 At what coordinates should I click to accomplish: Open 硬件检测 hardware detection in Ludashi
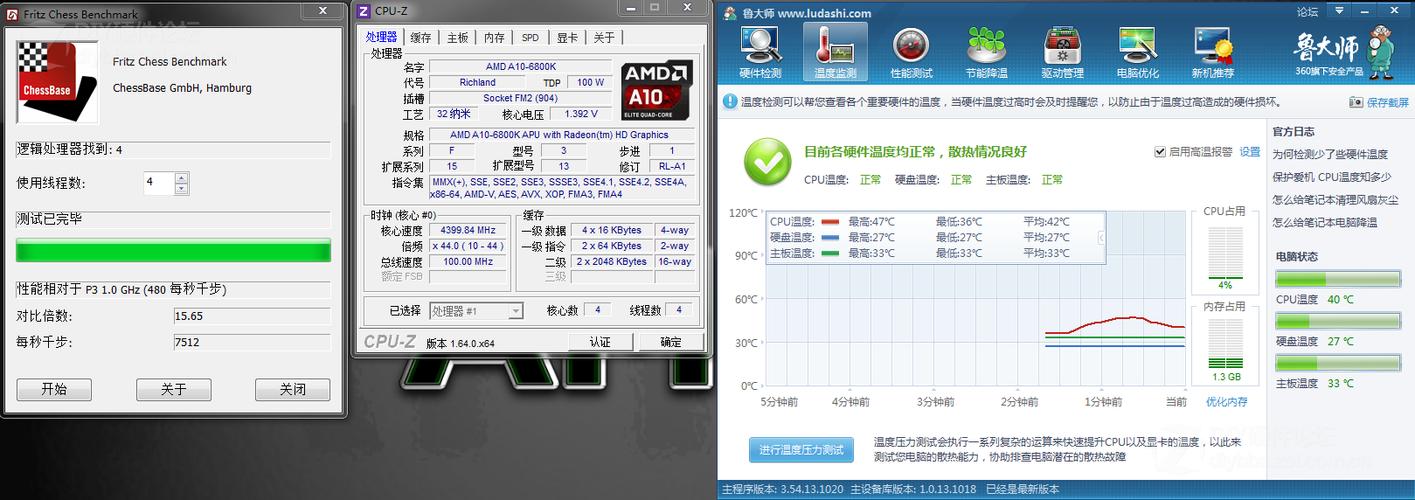click(760, 52)
